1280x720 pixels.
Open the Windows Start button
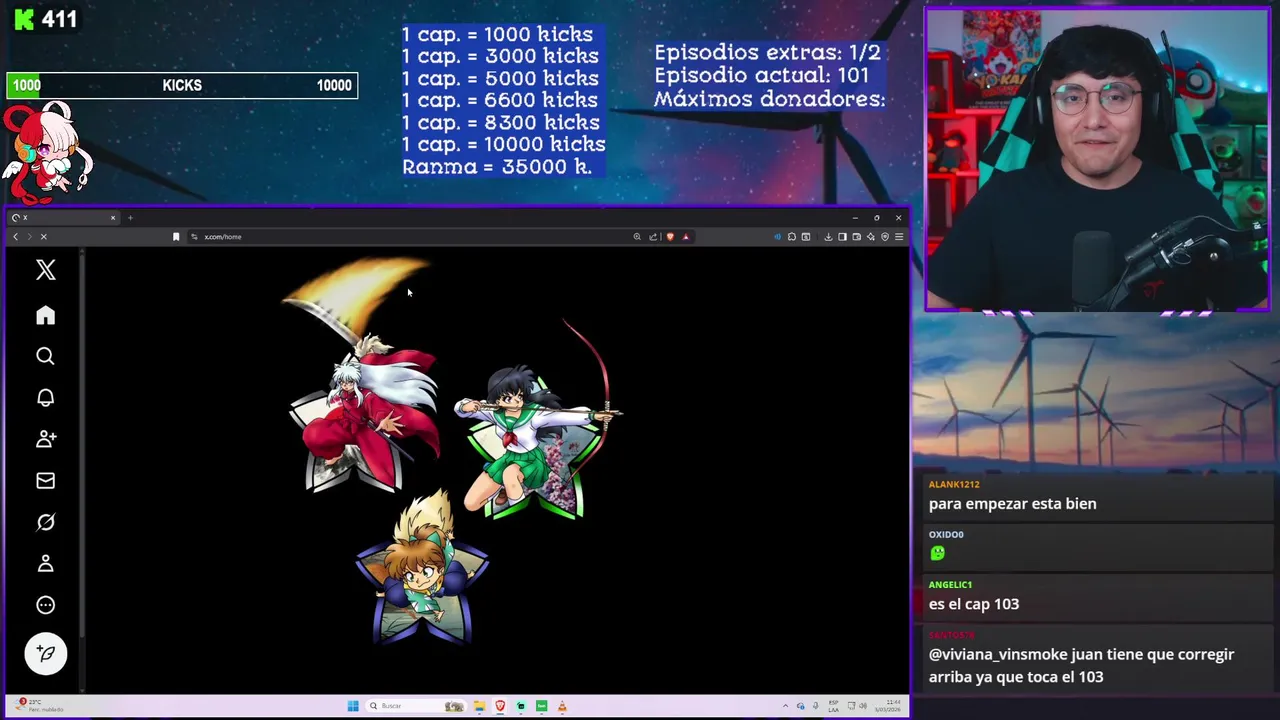353,706
